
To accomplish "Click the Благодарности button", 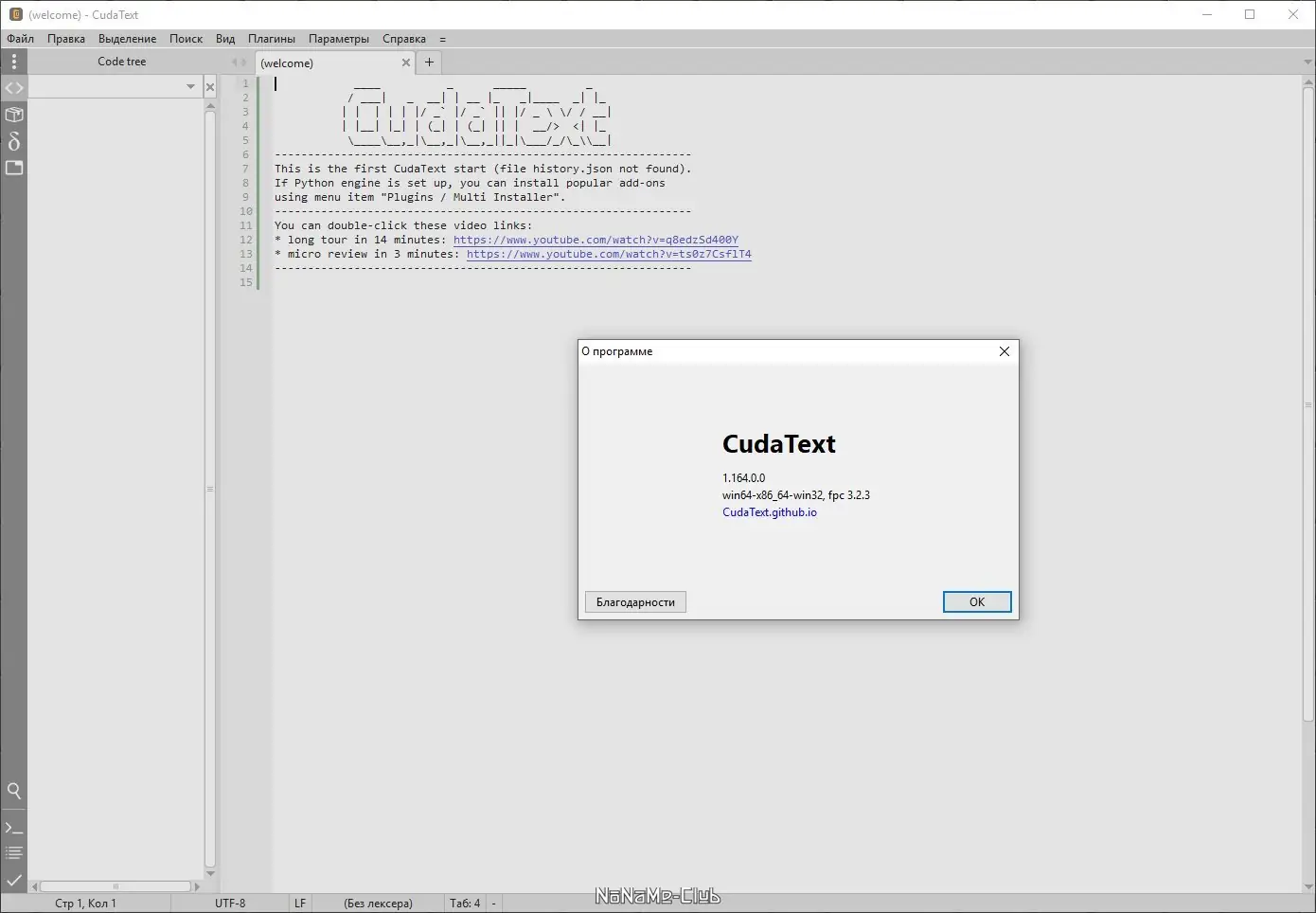I will [x=635, y=602].
